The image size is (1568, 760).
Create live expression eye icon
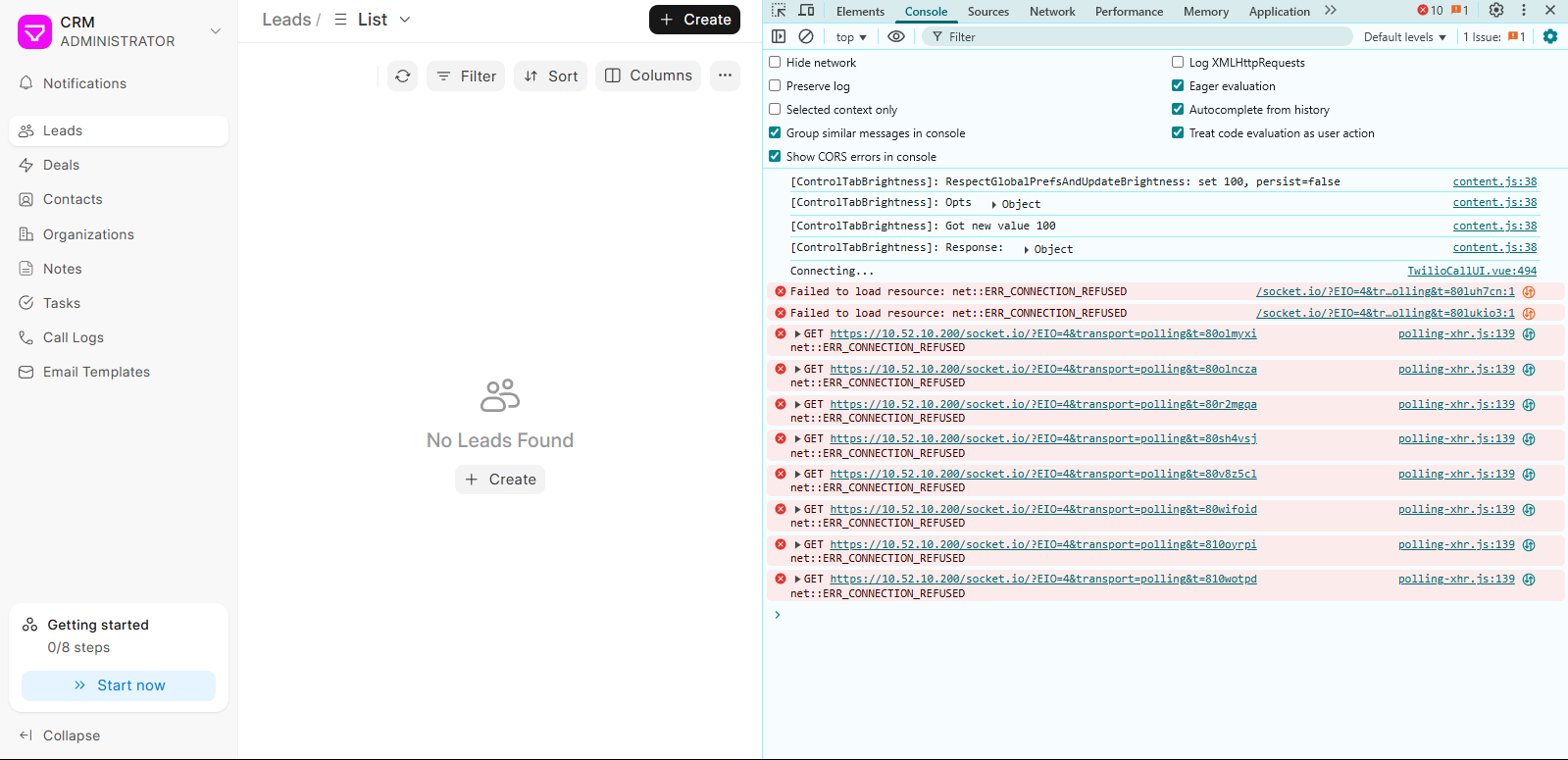coord(896,36)
